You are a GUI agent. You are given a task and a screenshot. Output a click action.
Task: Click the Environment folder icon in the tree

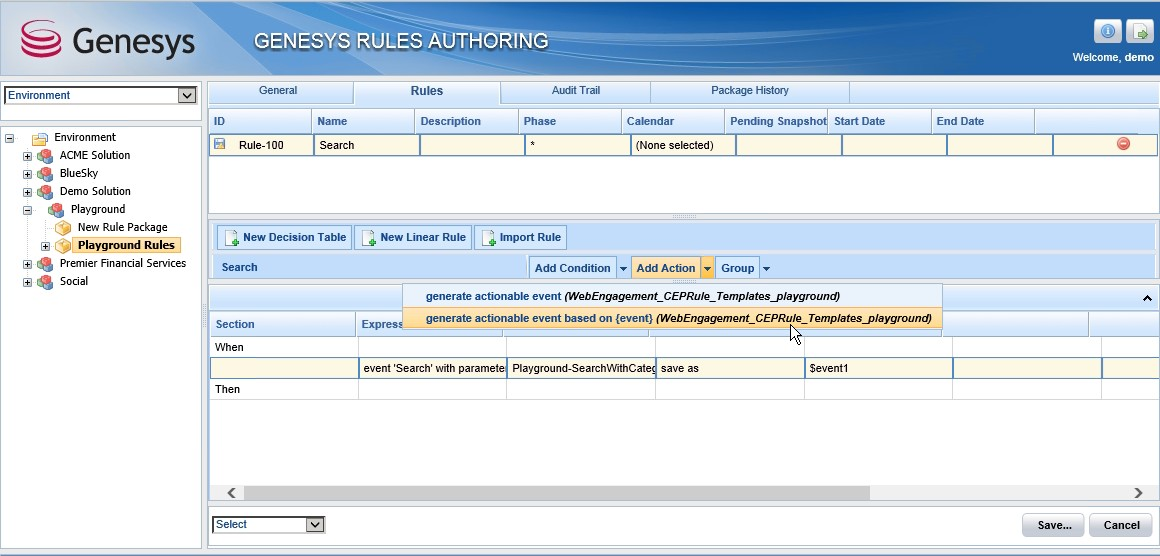tap(40, 138)
